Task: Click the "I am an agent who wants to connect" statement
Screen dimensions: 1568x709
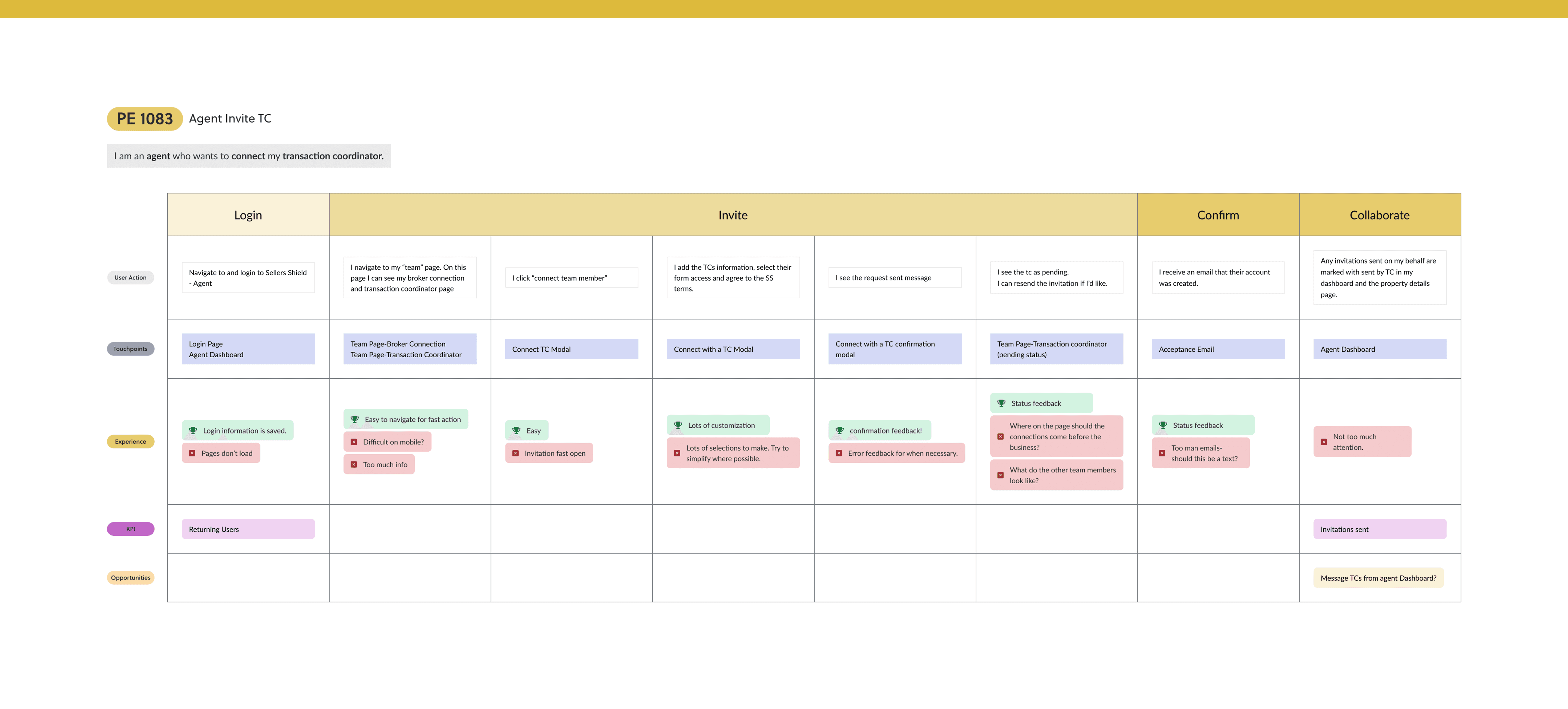Action: tap(249, 156)
